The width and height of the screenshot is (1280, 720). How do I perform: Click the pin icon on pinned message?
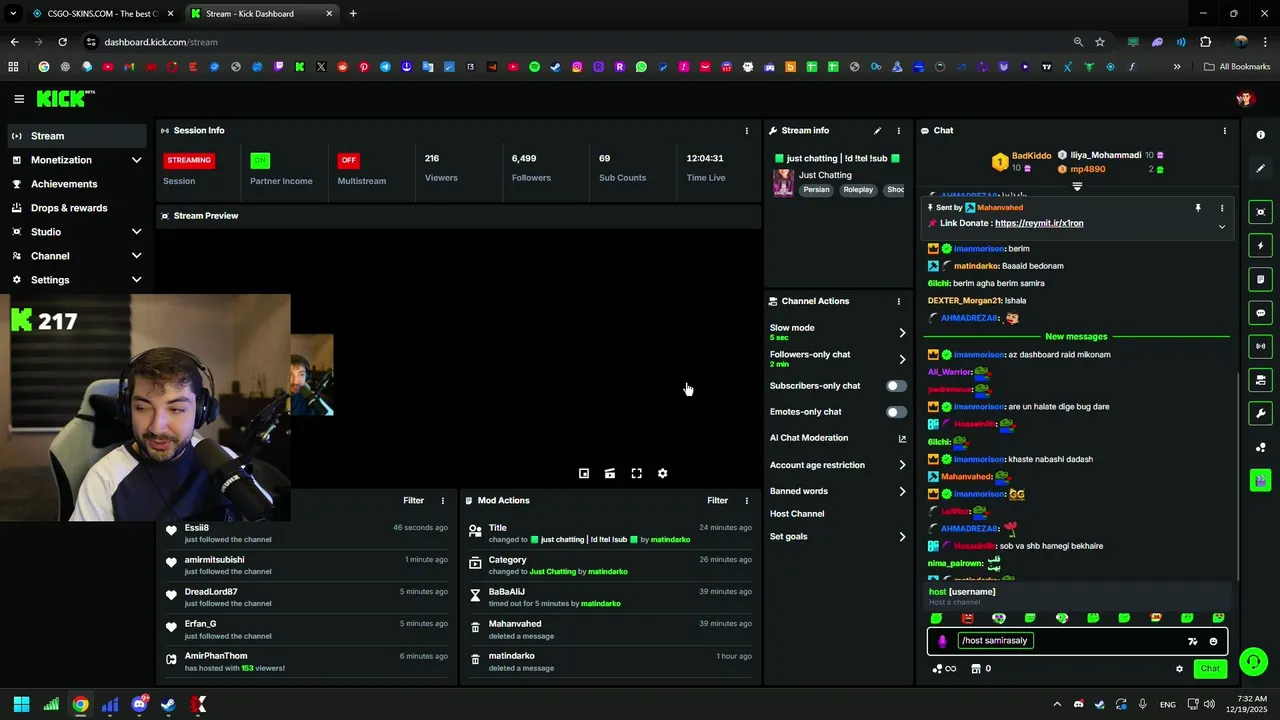click(x=1197, y=208)
